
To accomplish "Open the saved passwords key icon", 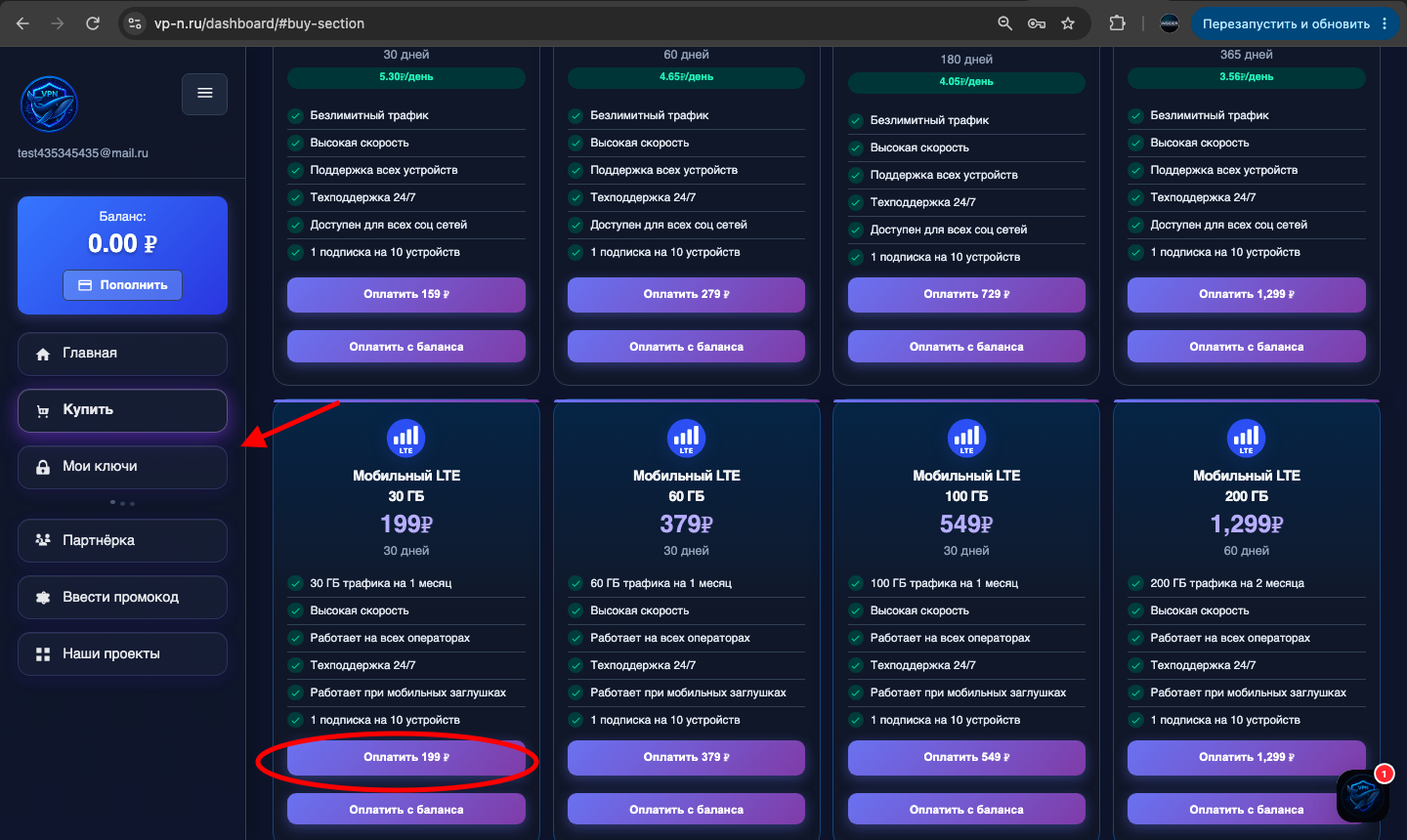I will click(x=1037, y=23).
